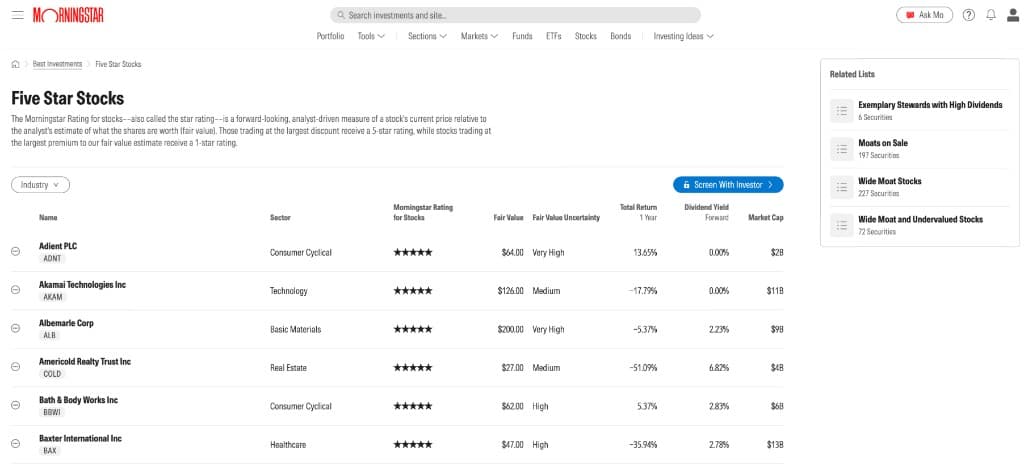
Task: Click Adient's five-star rating
Action: (x=413, y=252)
